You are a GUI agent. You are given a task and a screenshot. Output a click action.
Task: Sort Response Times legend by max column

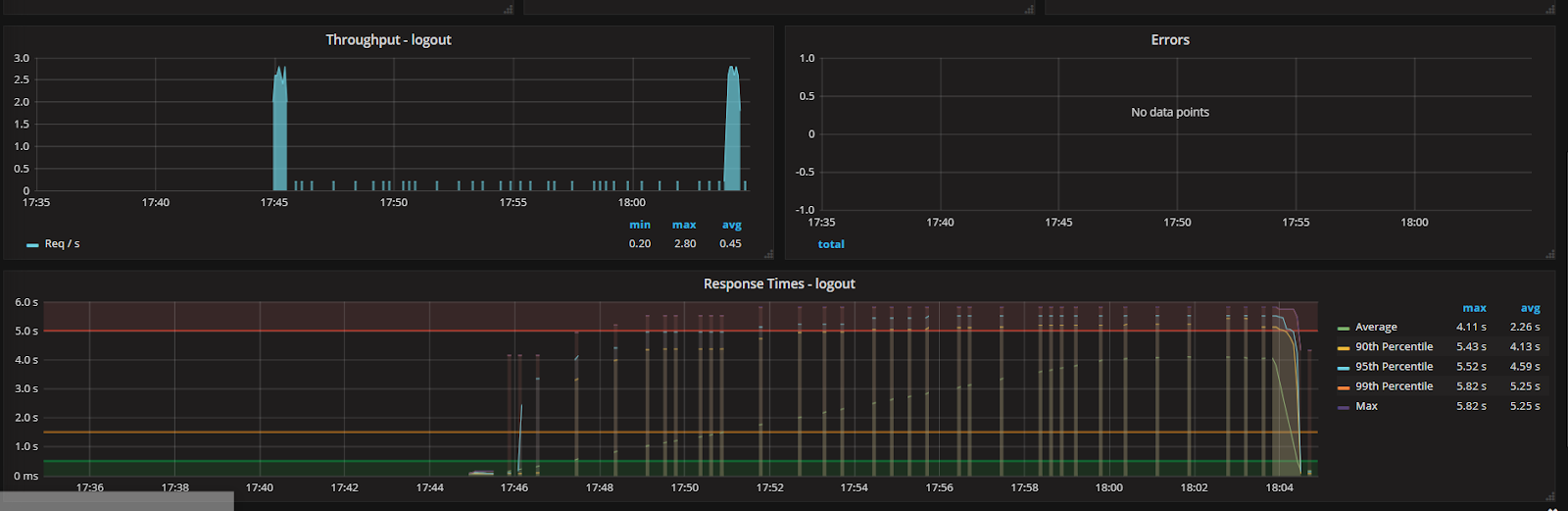click(1475, 308)
